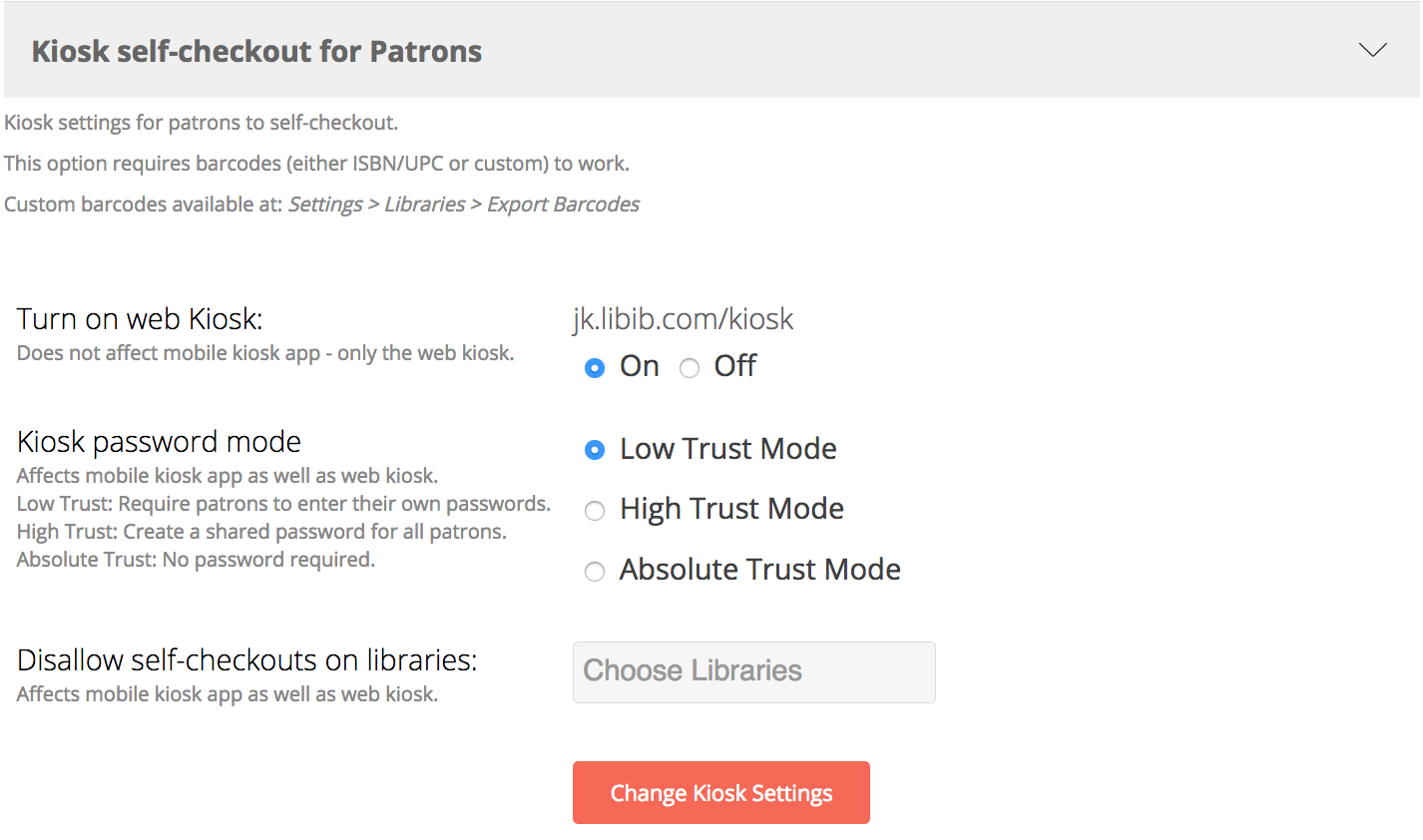
Task: Enable the Absolute Trust Mode radio button
Action: coord(595,572)
